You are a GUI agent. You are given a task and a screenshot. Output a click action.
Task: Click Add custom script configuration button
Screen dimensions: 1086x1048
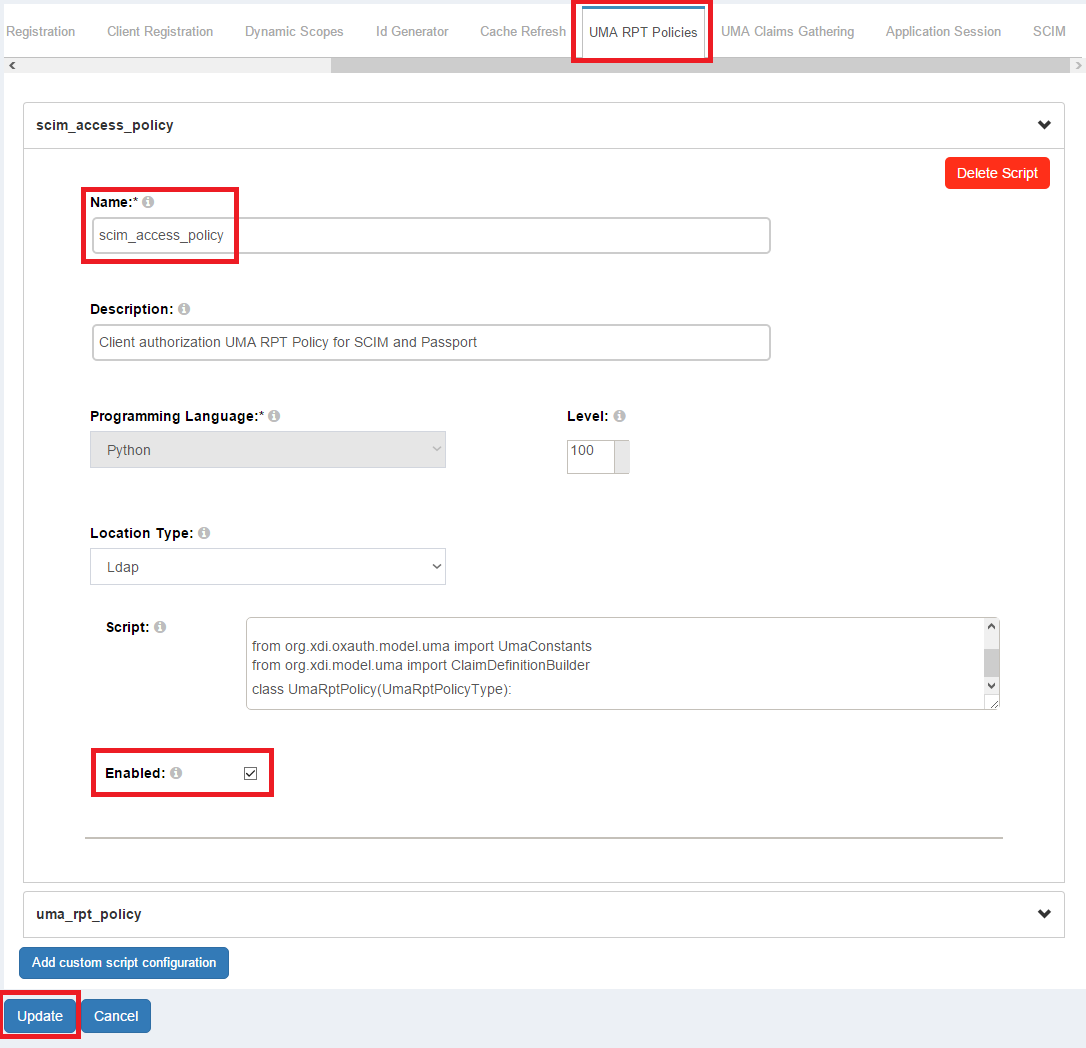pos(124,963)
